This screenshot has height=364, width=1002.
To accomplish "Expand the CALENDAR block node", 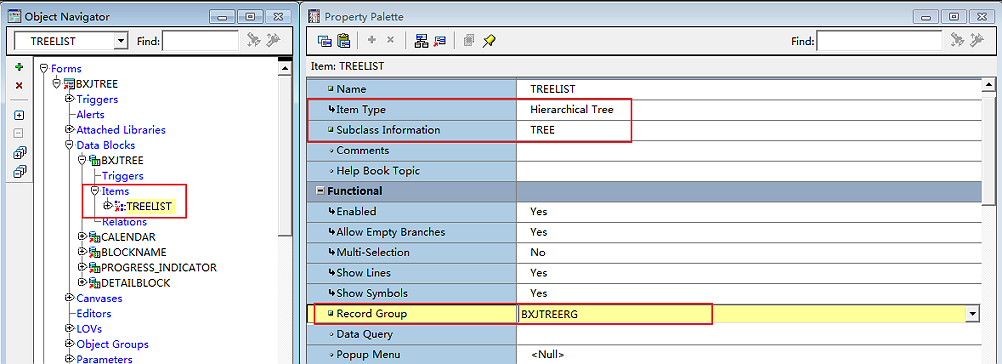I will point(82,237).
